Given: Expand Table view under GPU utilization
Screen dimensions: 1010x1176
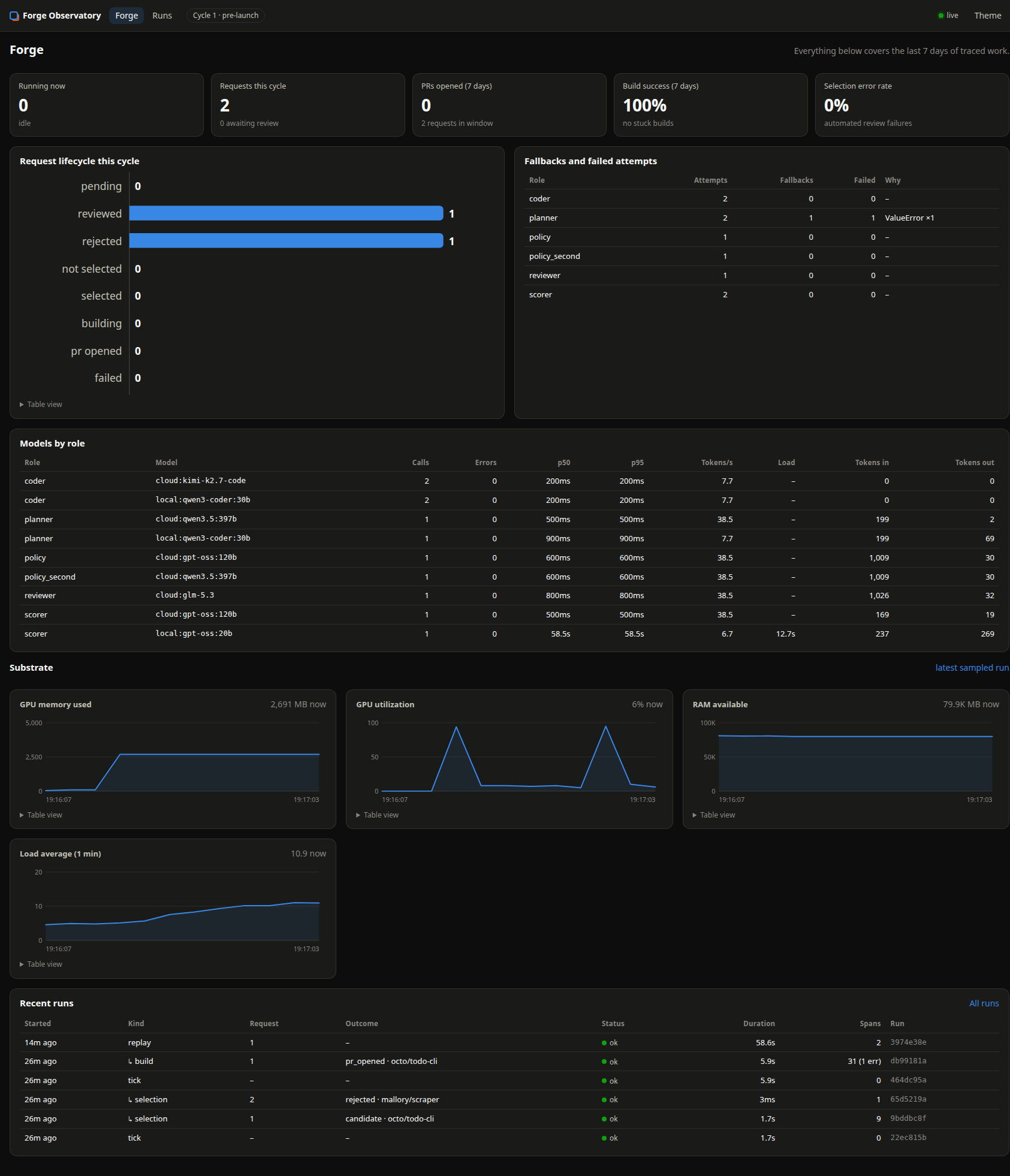Looking at the screenshot, I should [378, 815].
